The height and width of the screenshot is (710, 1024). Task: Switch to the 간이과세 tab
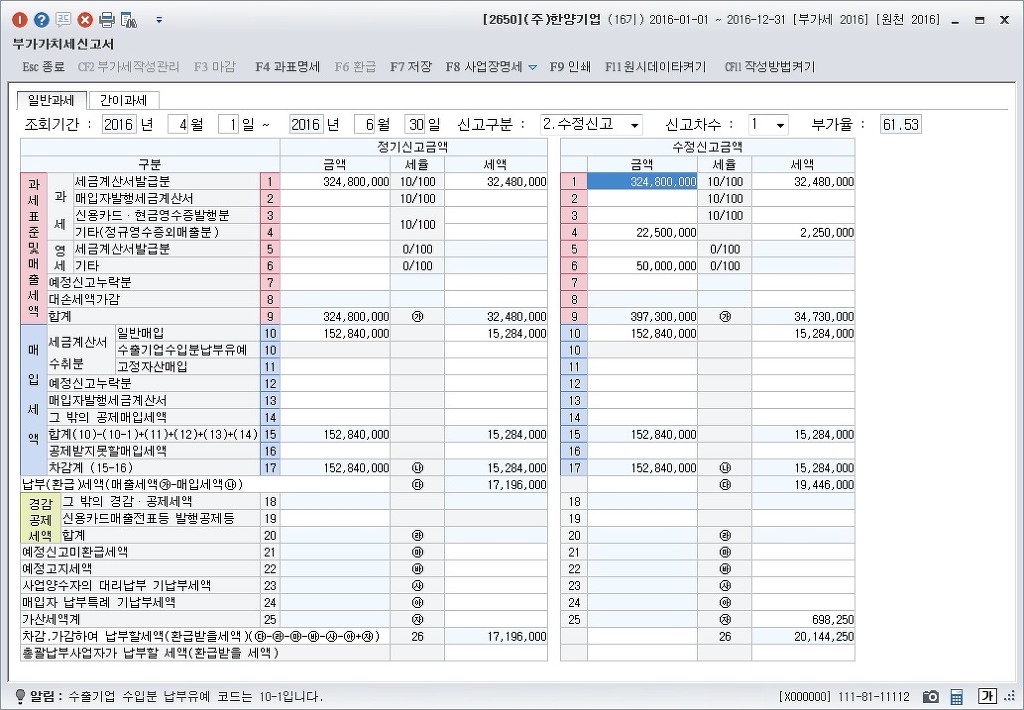(123, 100)
